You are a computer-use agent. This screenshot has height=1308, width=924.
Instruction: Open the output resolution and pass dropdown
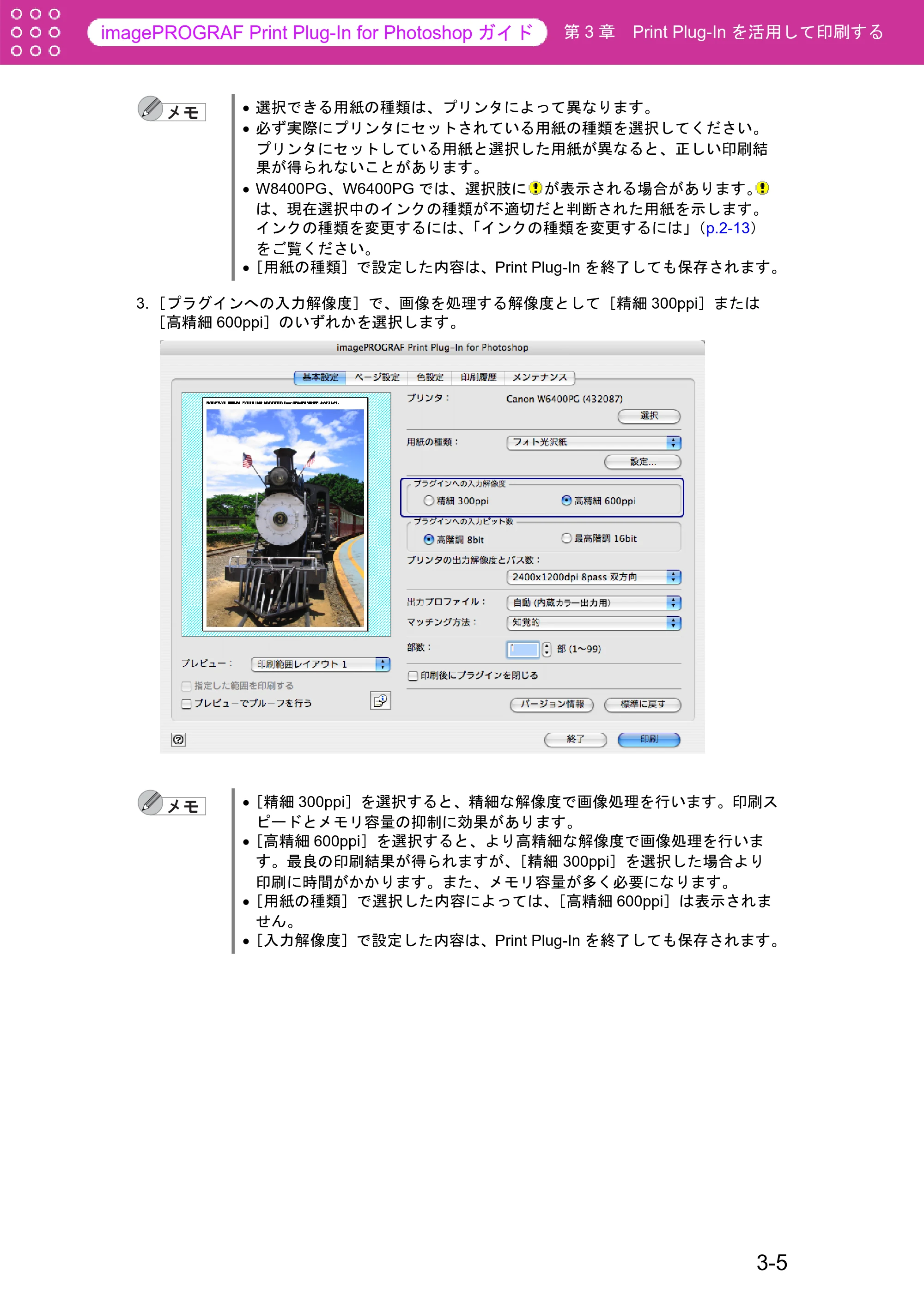(x=594, y=577)
